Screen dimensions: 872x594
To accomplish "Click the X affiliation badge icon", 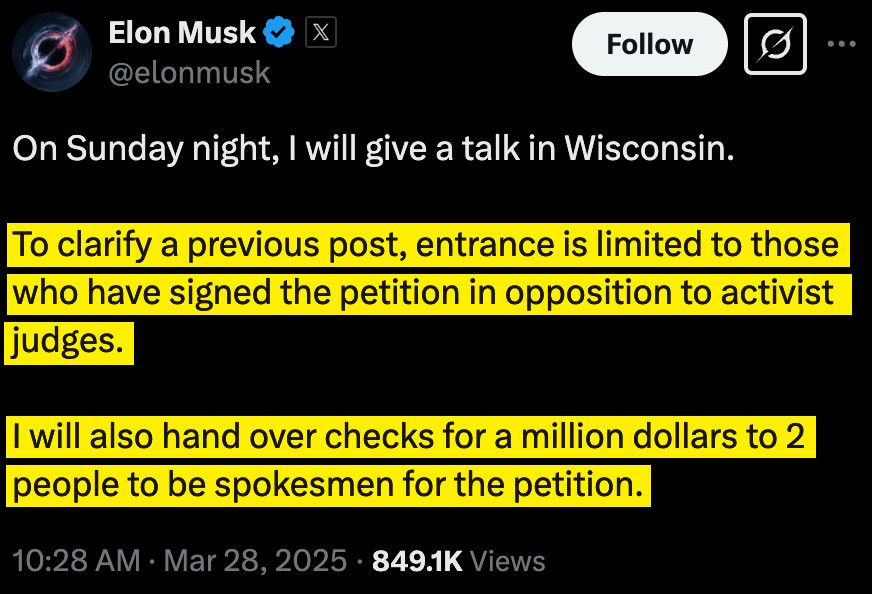I will [x=321, y=32].
